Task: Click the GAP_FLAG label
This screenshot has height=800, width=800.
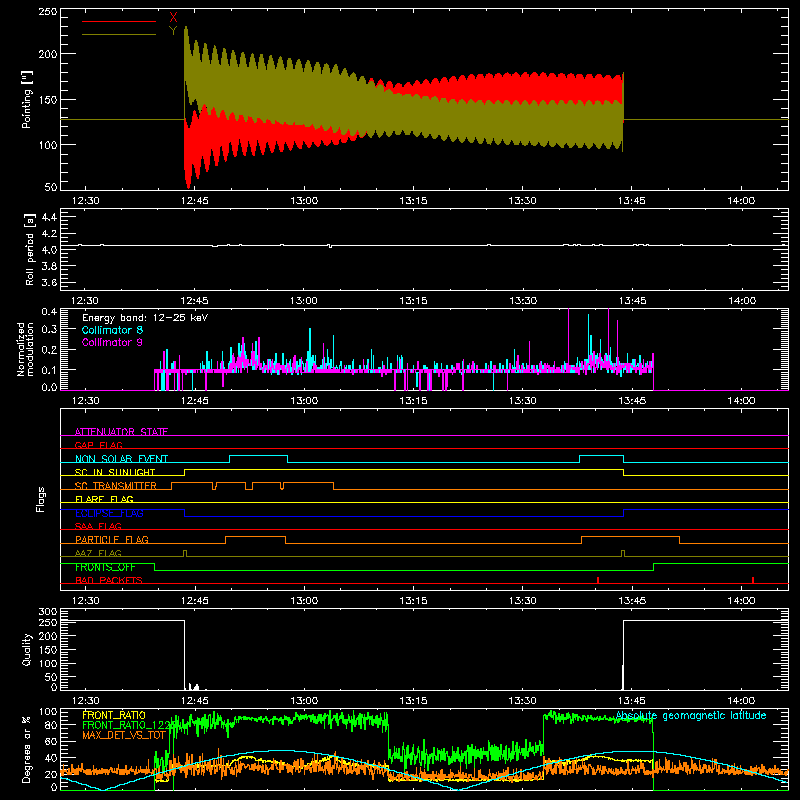Action: click(x=98, y=445)
